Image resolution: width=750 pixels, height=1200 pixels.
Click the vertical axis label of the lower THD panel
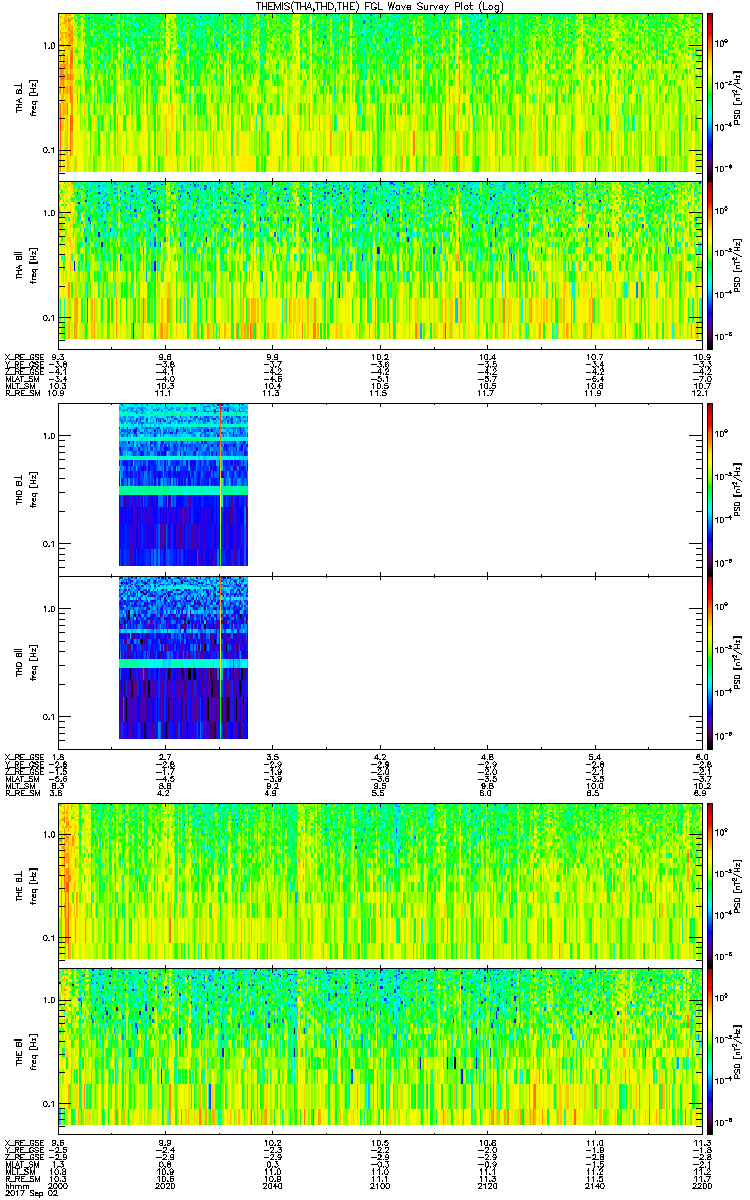click(26, 662)
